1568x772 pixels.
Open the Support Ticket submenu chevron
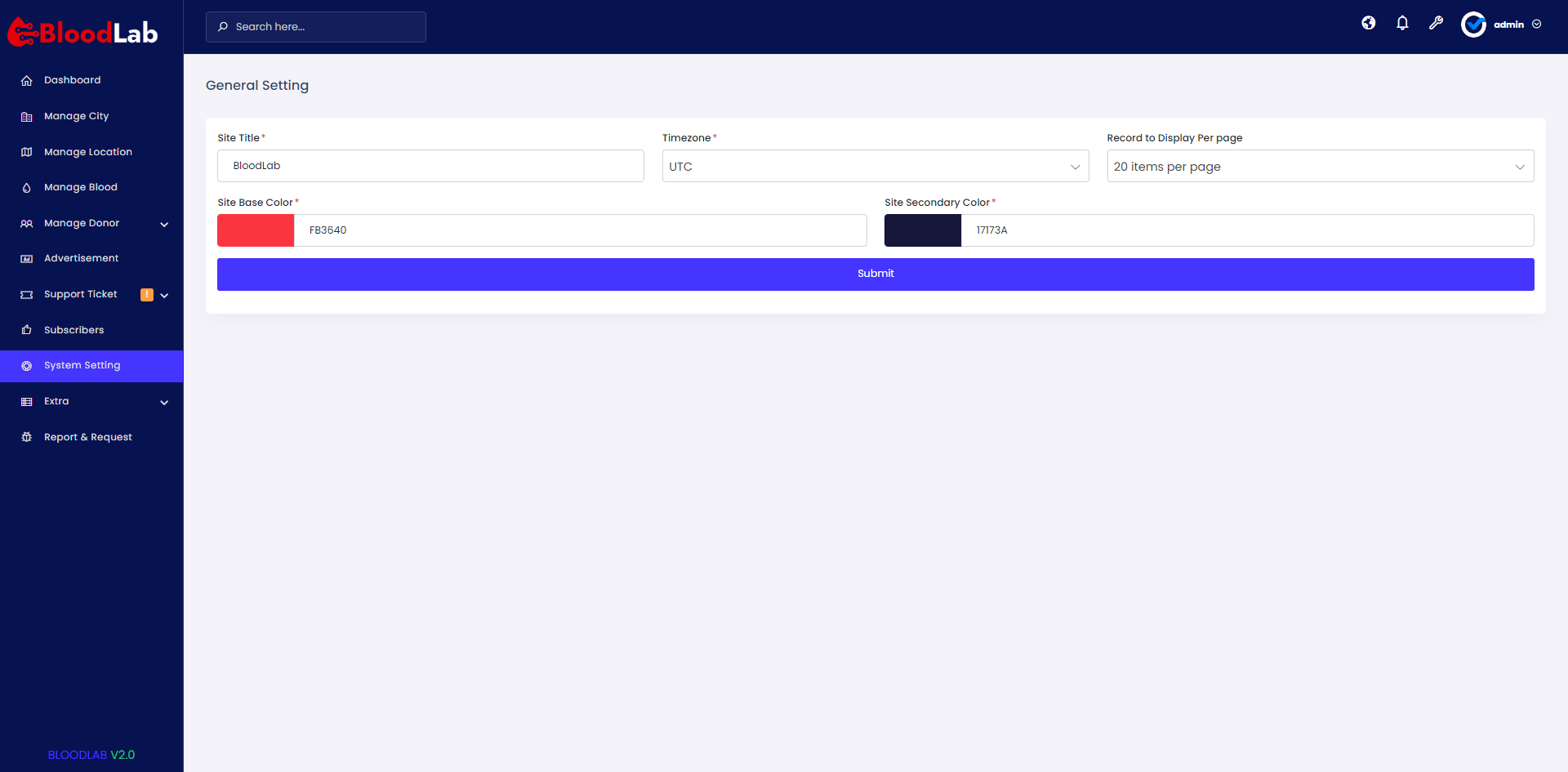165,295
